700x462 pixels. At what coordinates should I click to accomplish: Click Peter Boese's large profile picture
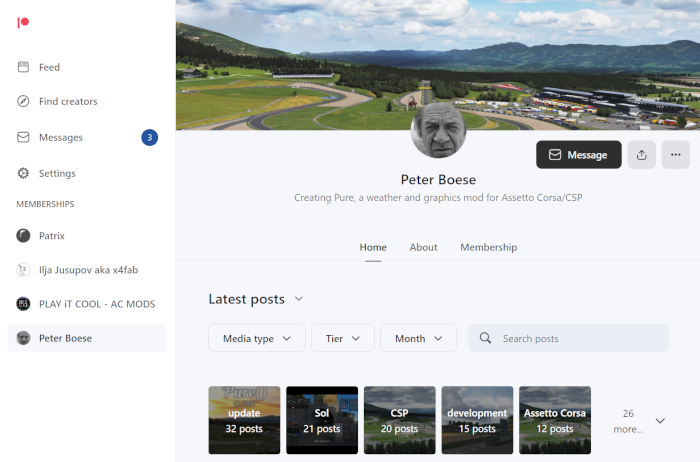(x=438, y=130)
